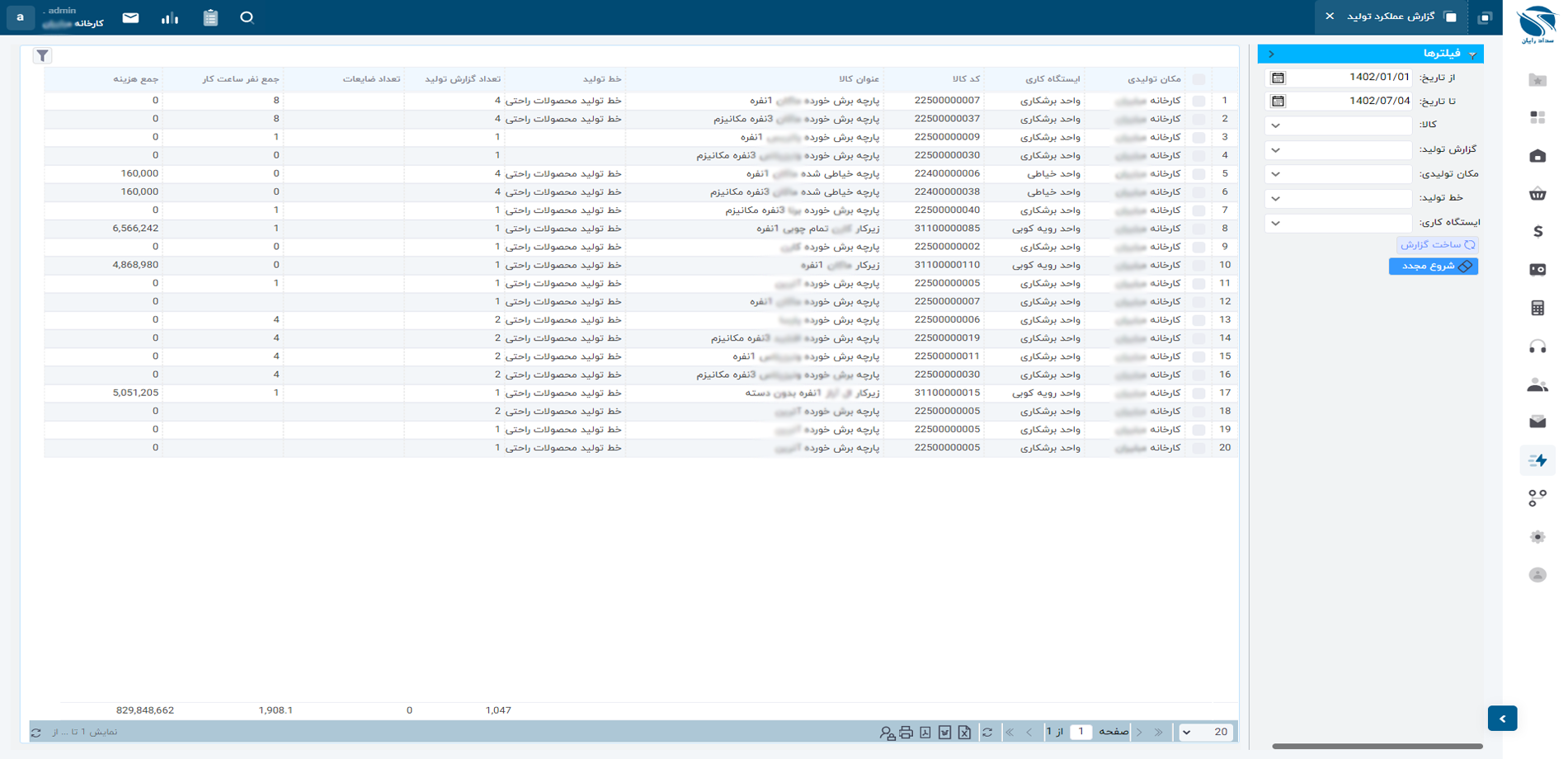The image size is (1568, 759).
Task: Expand the کالا dropdown filter
Action: coord(1276,125)
